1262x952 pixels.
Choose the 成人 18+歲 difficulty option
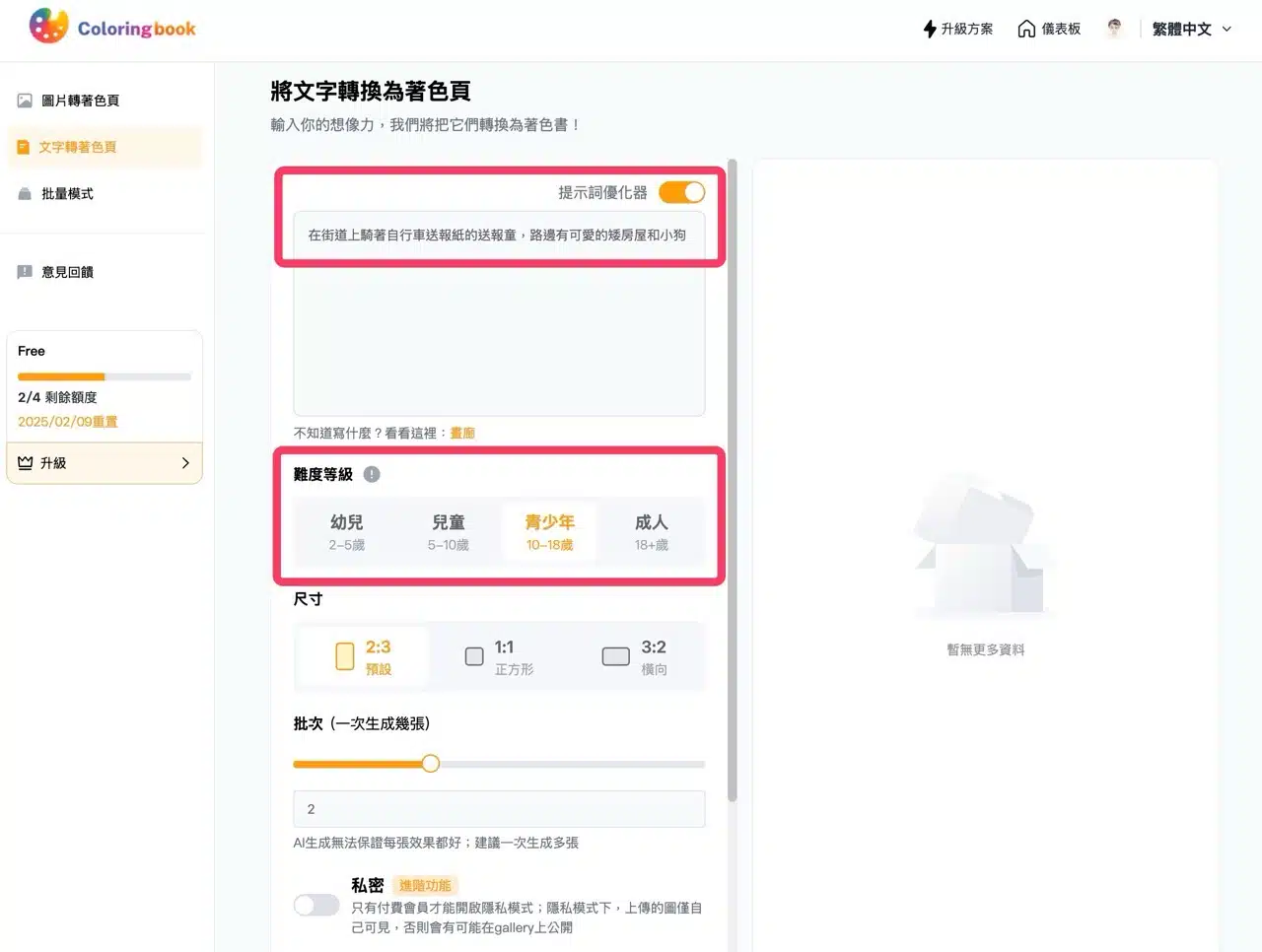pyautogui.click(x=651, y=531)
